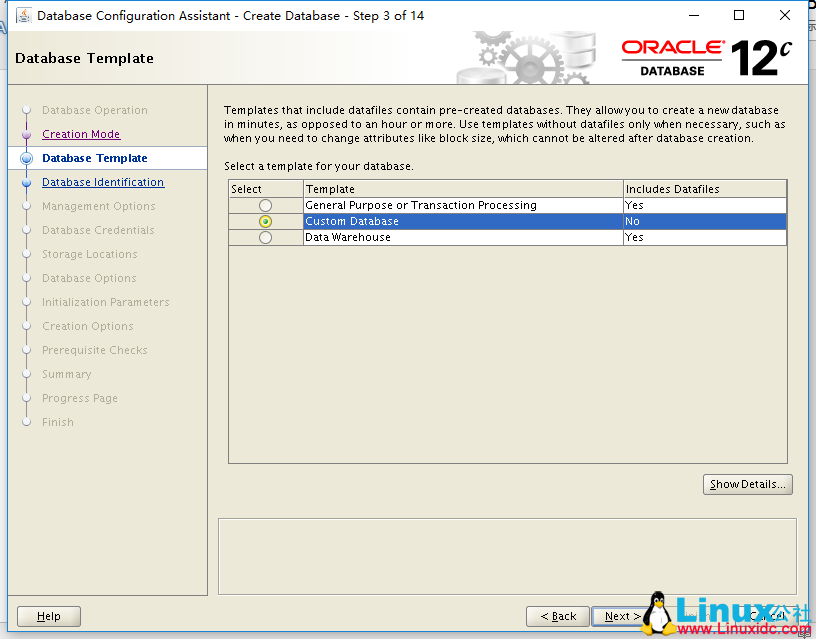This screenshot has width=816, height=639.
Task: Open the Creation Mode link
Action: 80,134
